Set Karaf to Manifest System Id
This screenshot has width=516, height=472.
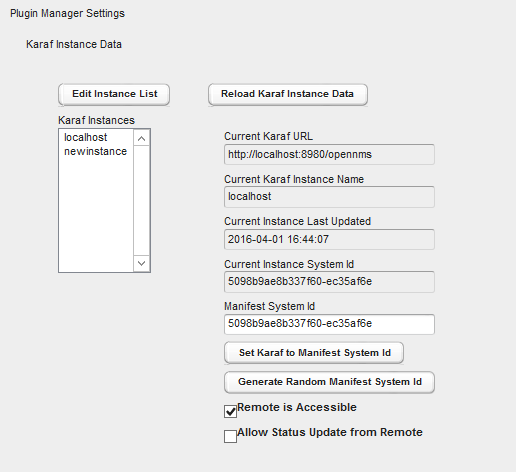(x=314, y=353)
